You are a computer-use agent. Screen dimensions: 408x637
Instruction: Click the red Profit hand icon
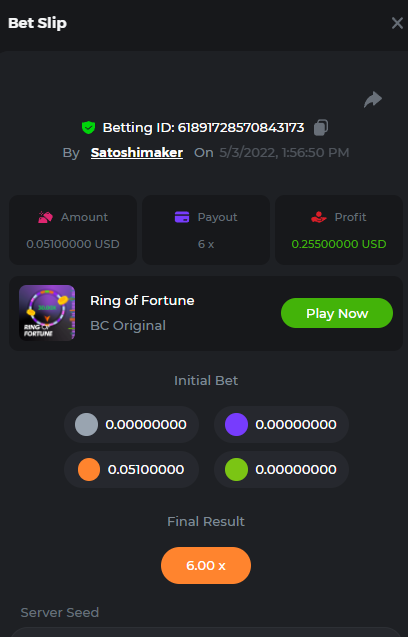point(319,217)
